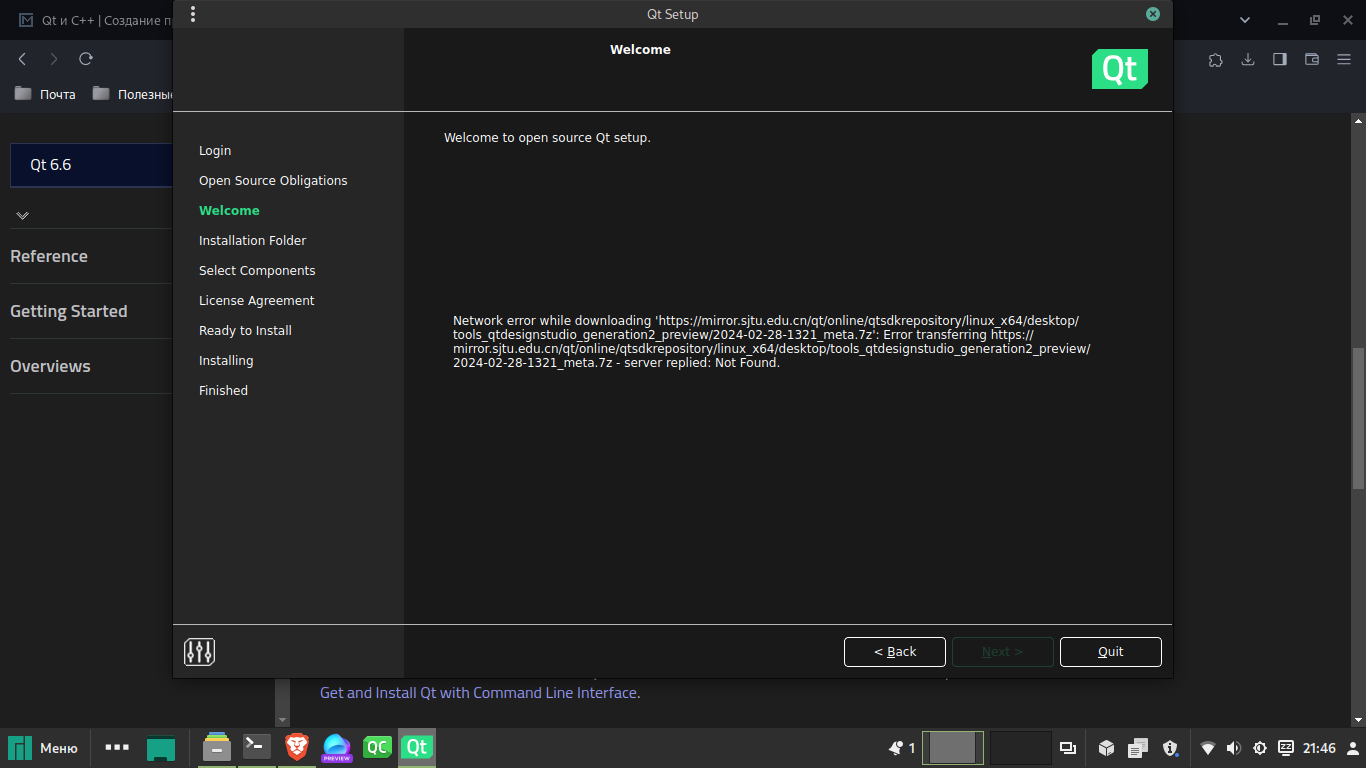Screen dimensions: 1366x768
Task: Open Qt Creator from the taskbar
Action: click(377, 747)
